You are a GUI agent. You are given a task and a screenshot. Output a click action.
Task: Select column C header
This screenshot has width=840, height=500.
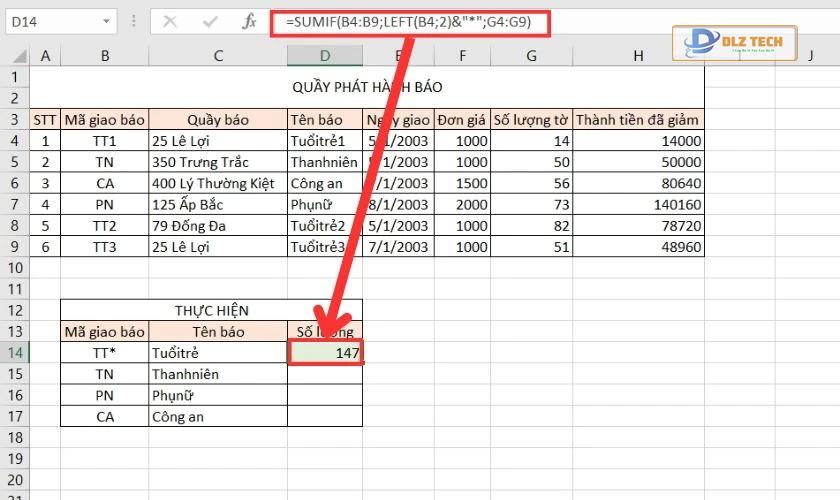[218, 56]
